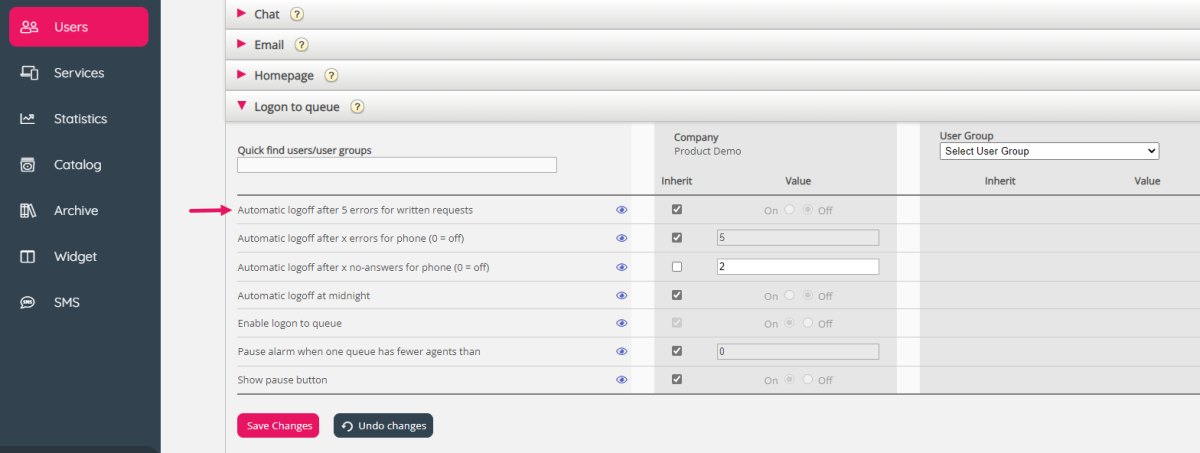Click help icon for Logon to queue

click(357, 107)
